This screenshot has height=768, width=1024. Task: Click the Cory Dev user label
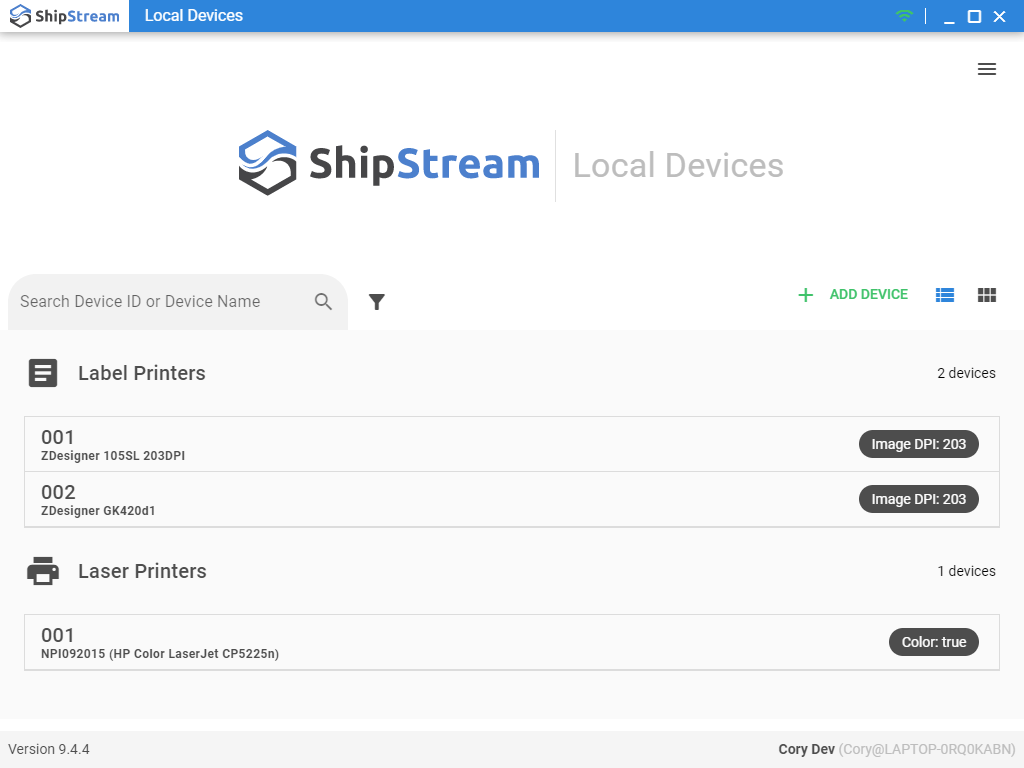click(x=806, y=749)
